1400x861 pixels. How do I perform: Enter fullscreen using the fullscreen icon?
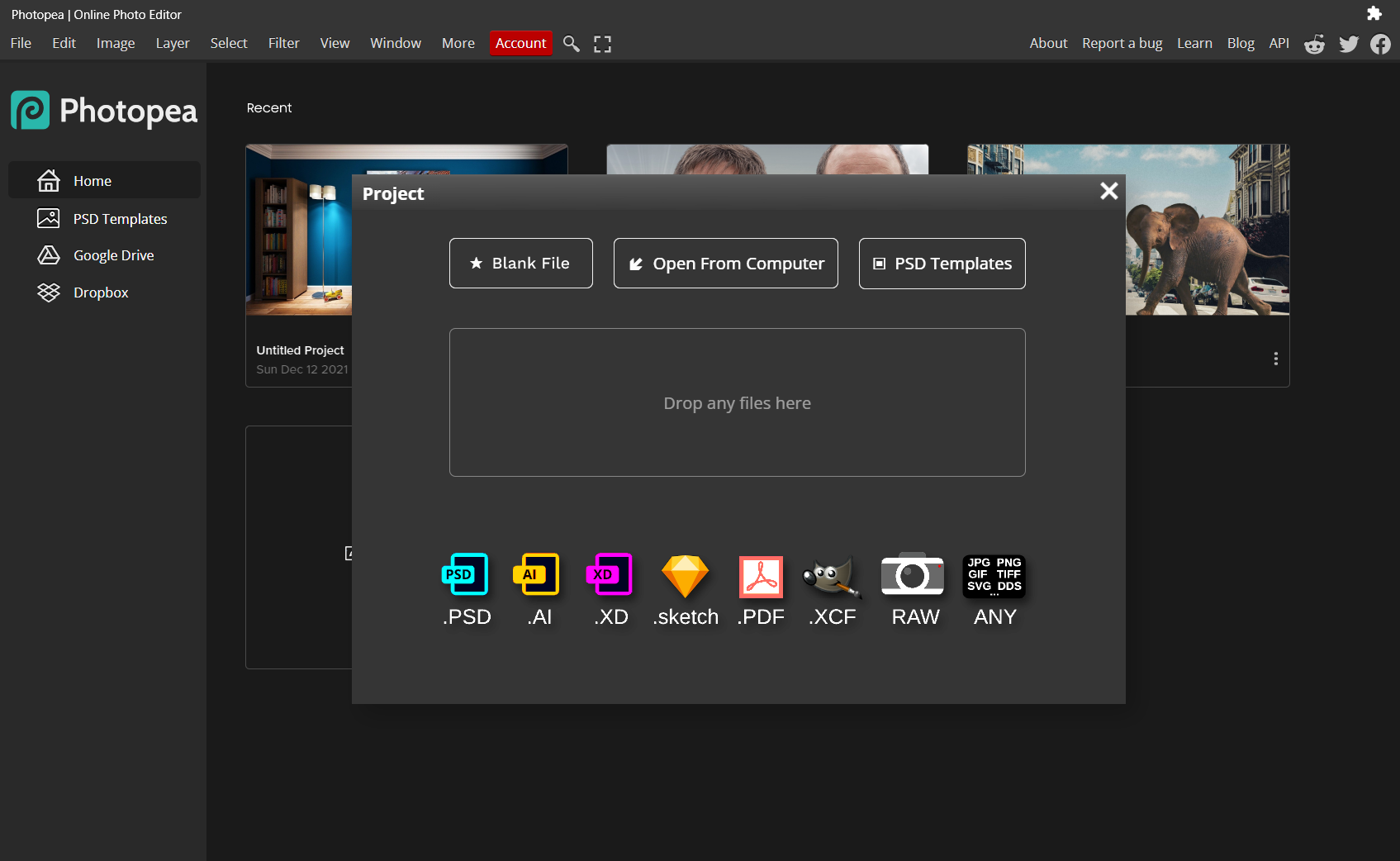602,43
